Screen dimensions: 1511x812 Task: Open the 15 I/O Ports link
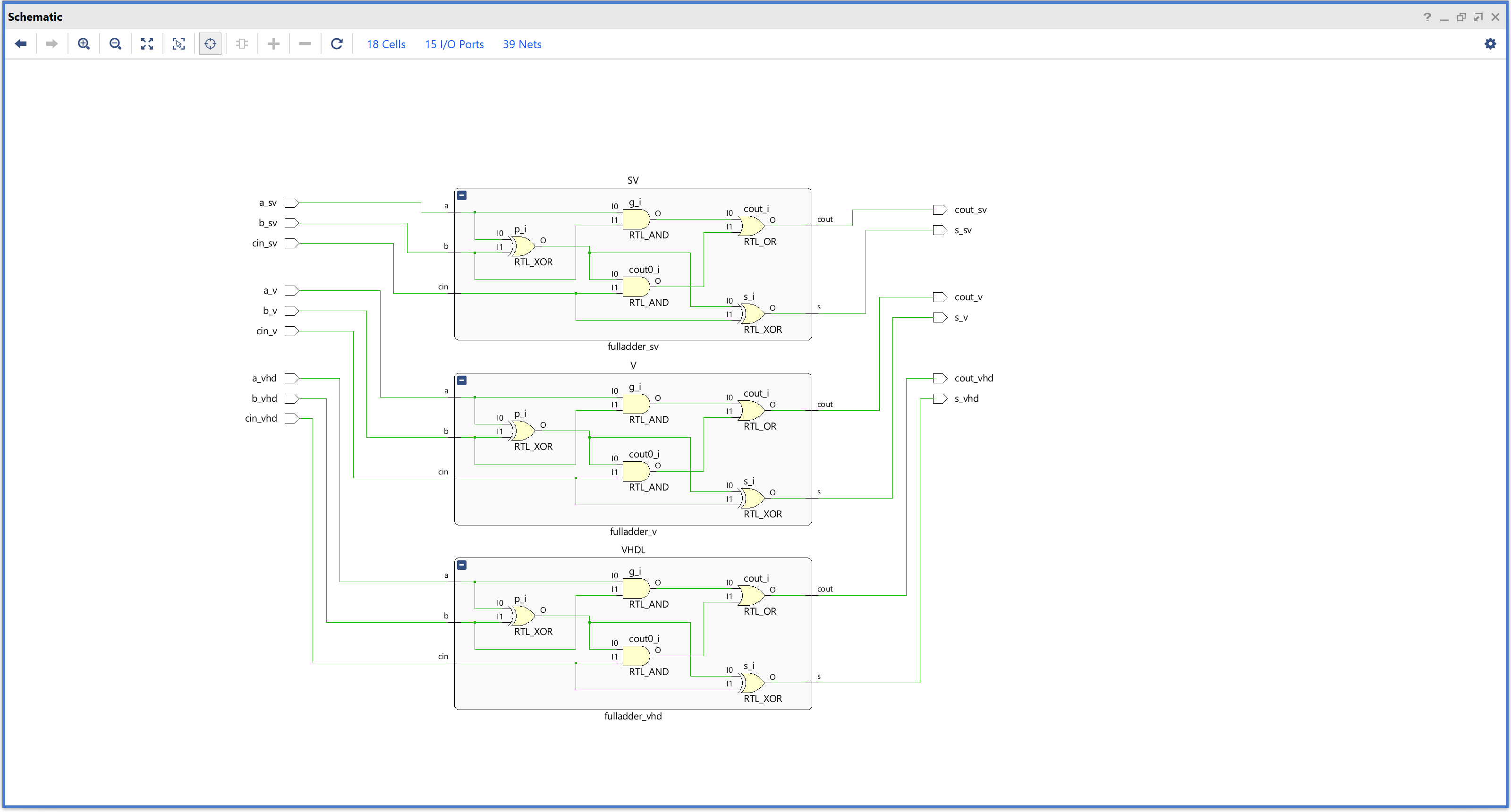point(454,44)
